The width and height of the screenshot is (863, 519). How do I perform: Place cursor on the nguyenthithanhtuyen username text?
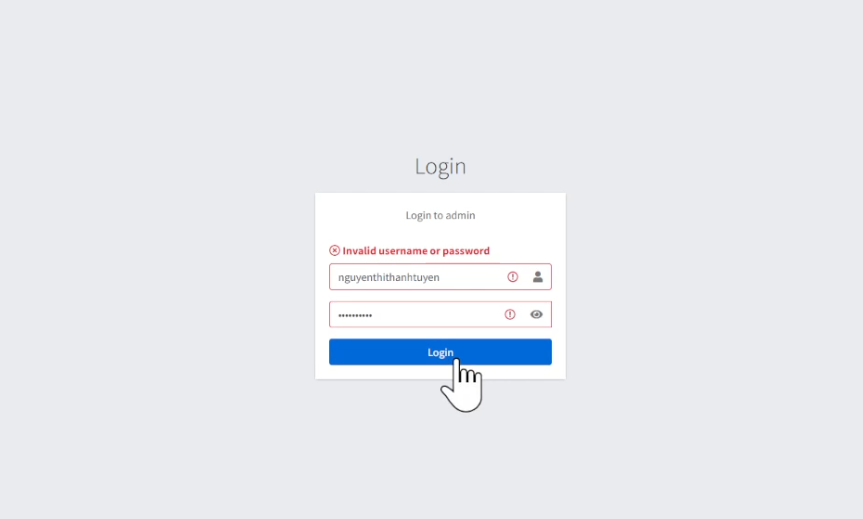click(389, 277)
